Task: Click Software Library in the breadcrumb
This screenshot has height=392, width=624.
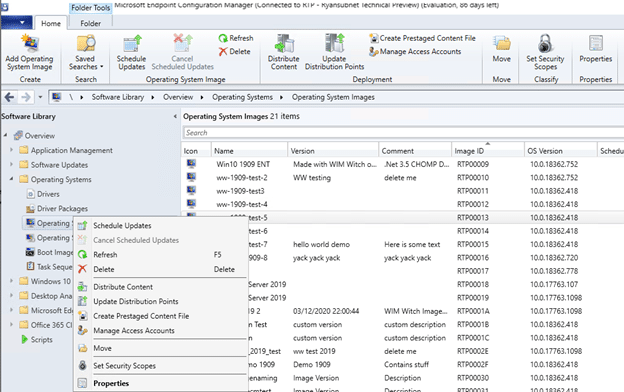Action: (118, 97)
